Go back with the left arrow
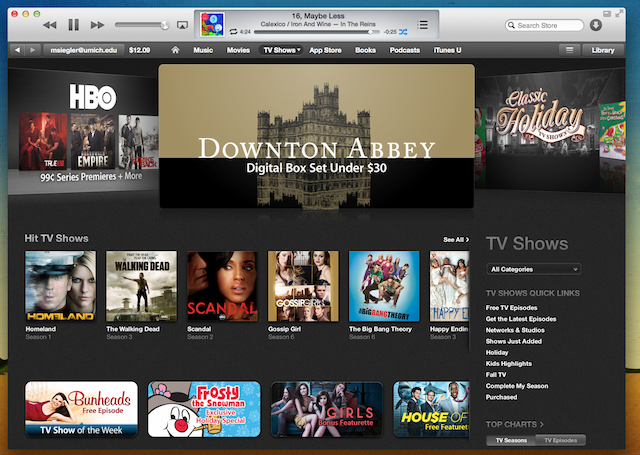 point(17,50)
